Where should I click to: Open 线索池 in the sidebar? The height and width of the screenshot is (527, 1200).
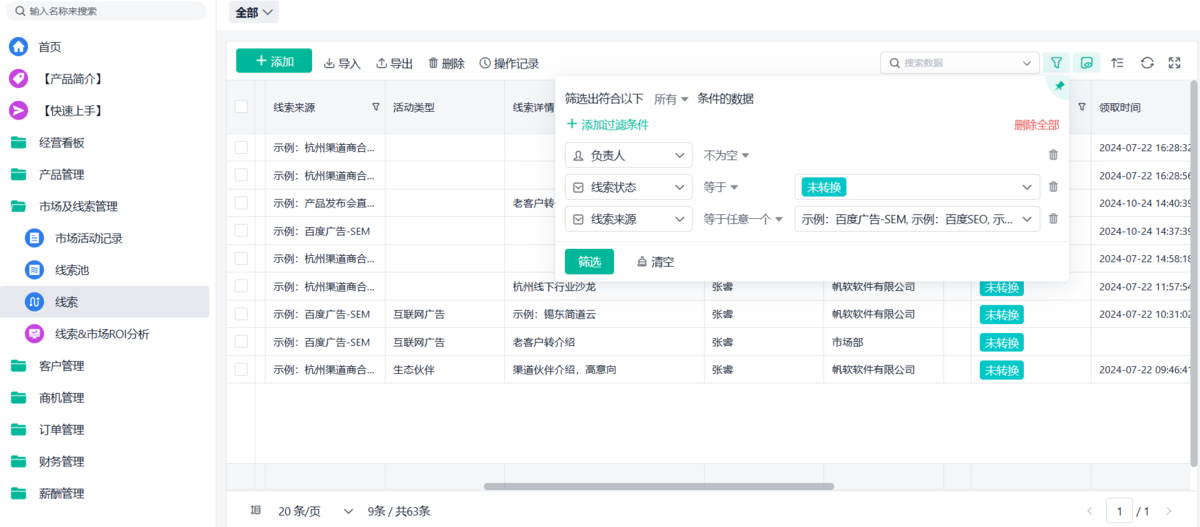(72, 270)
